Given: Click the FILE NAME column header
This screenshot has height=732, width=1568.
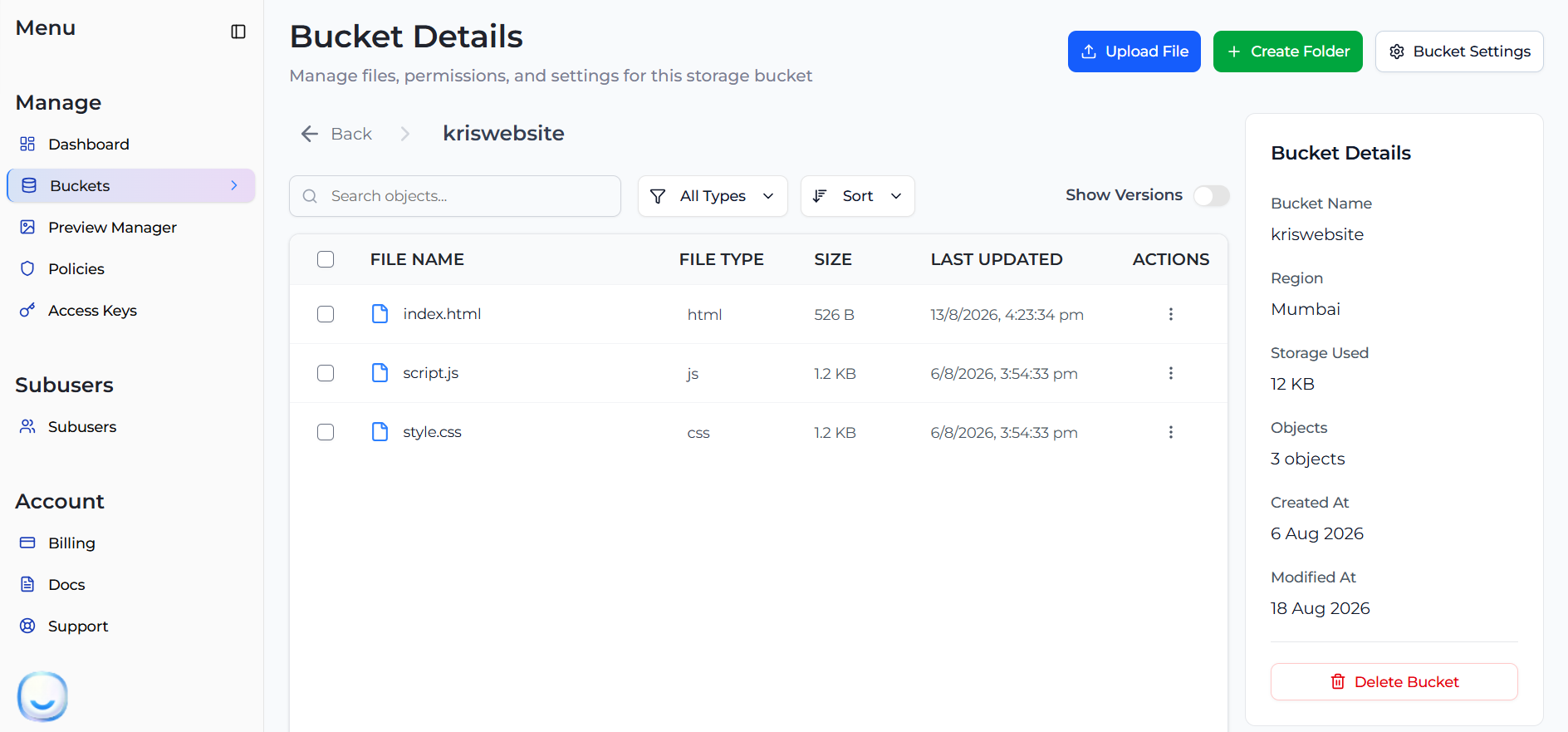Looking at the screenshot, I should (417, 259).
